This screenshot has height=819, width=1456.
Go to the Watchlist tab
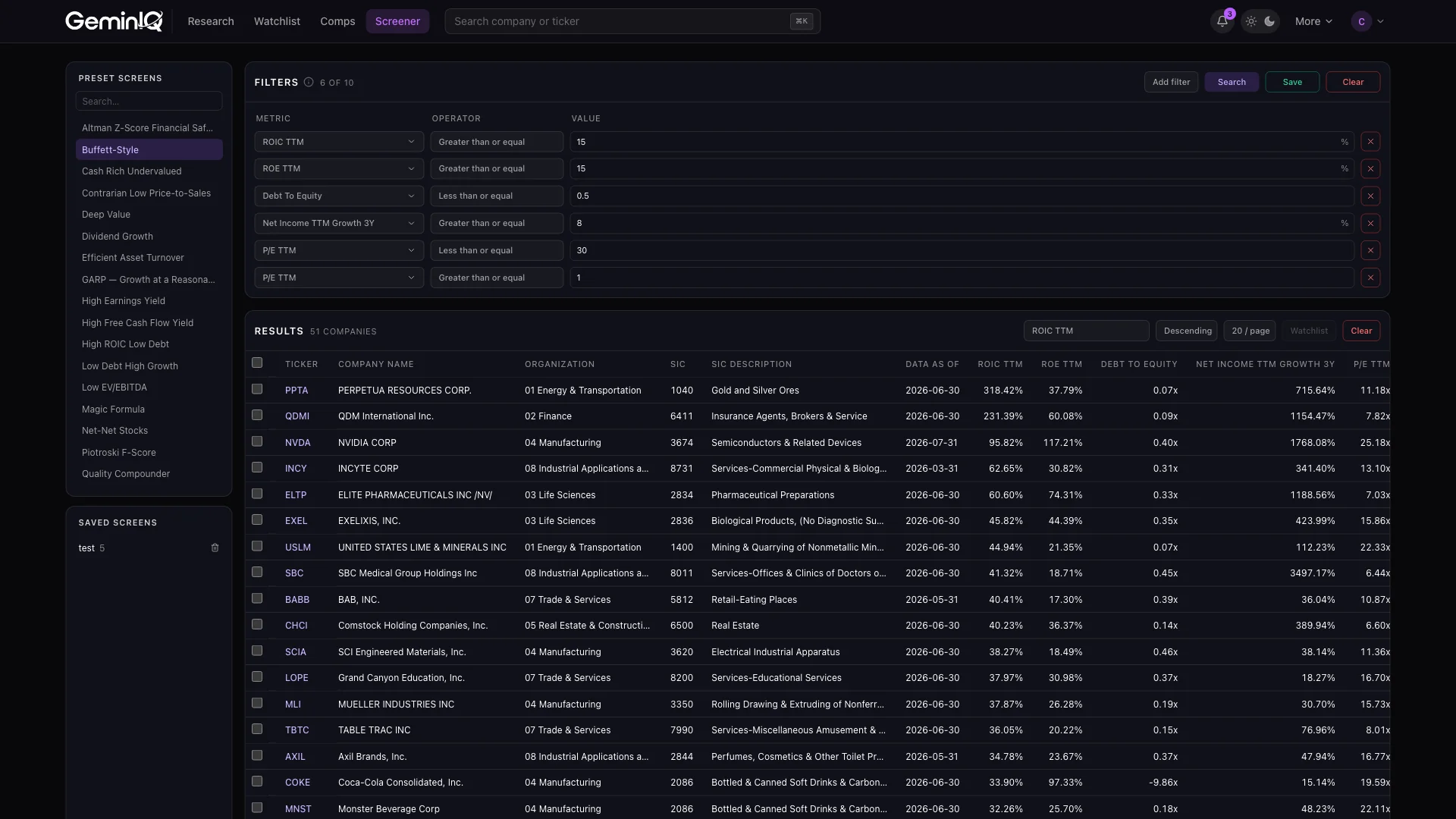[x=277, y=21]
